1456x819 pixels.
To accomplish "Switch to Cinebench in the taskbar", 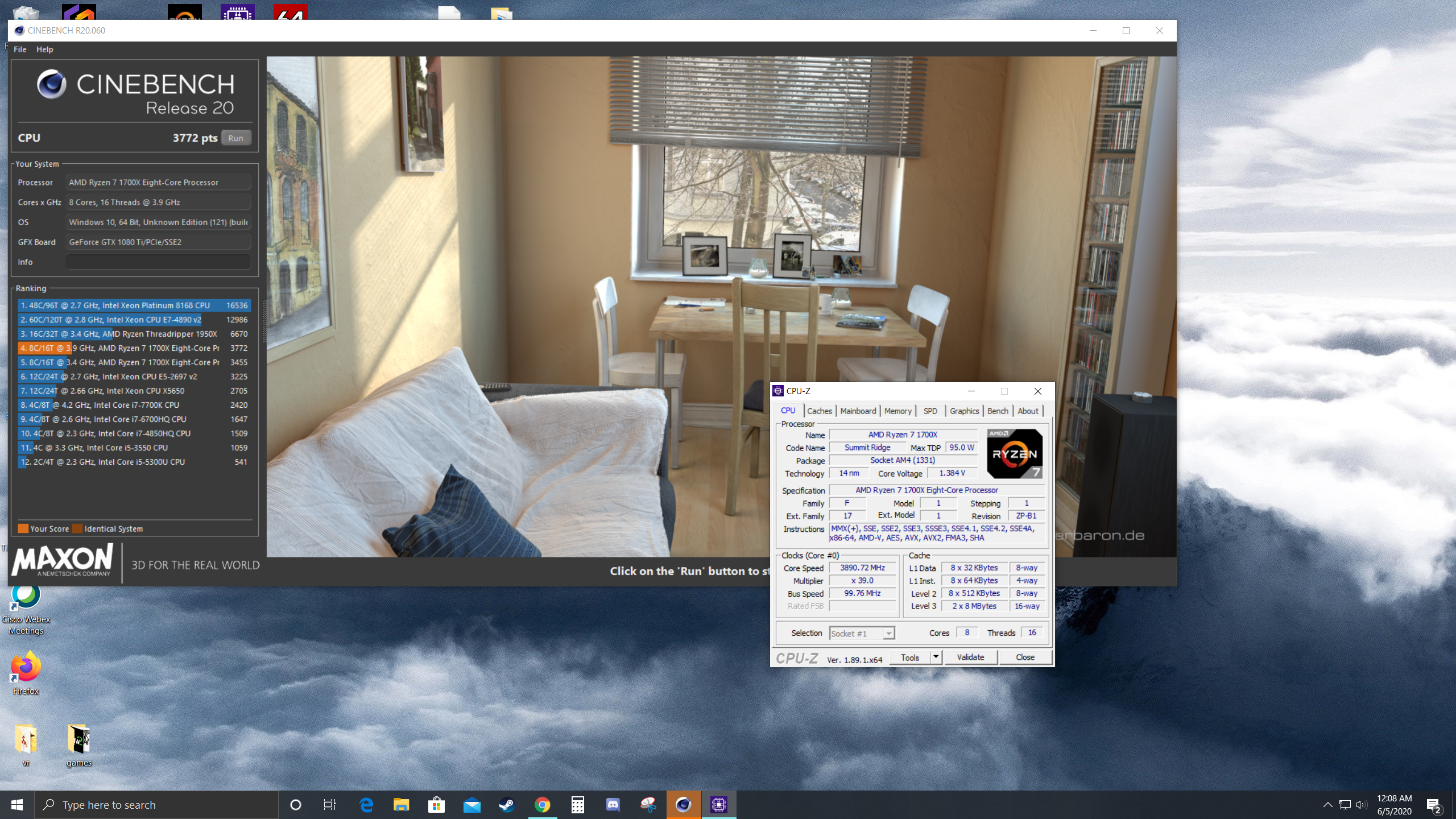I will pyautogui.click(x=684, y=805).
